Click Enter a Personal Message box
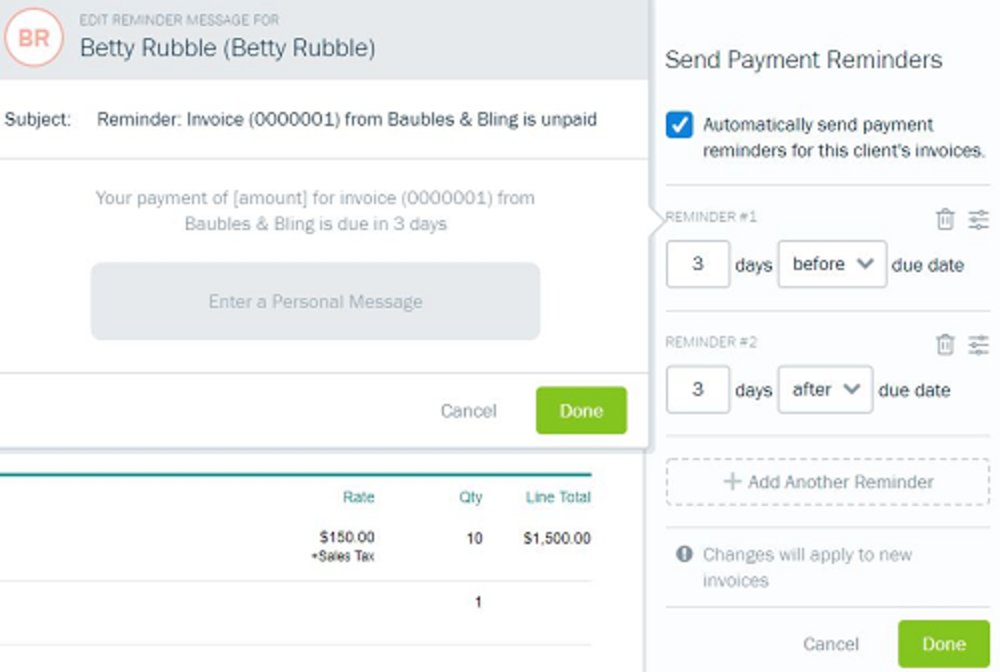The image size is (1000, 672). (x=316, y=301)
